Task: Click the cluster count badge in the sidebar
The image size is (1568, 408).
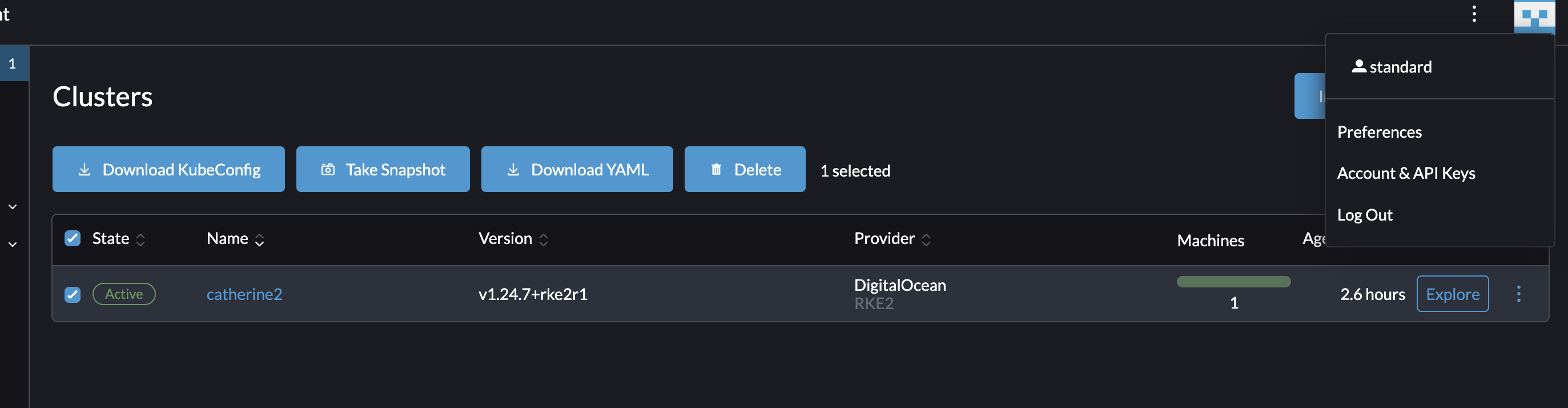Action: pyautogui.click(x=13, y=63)
